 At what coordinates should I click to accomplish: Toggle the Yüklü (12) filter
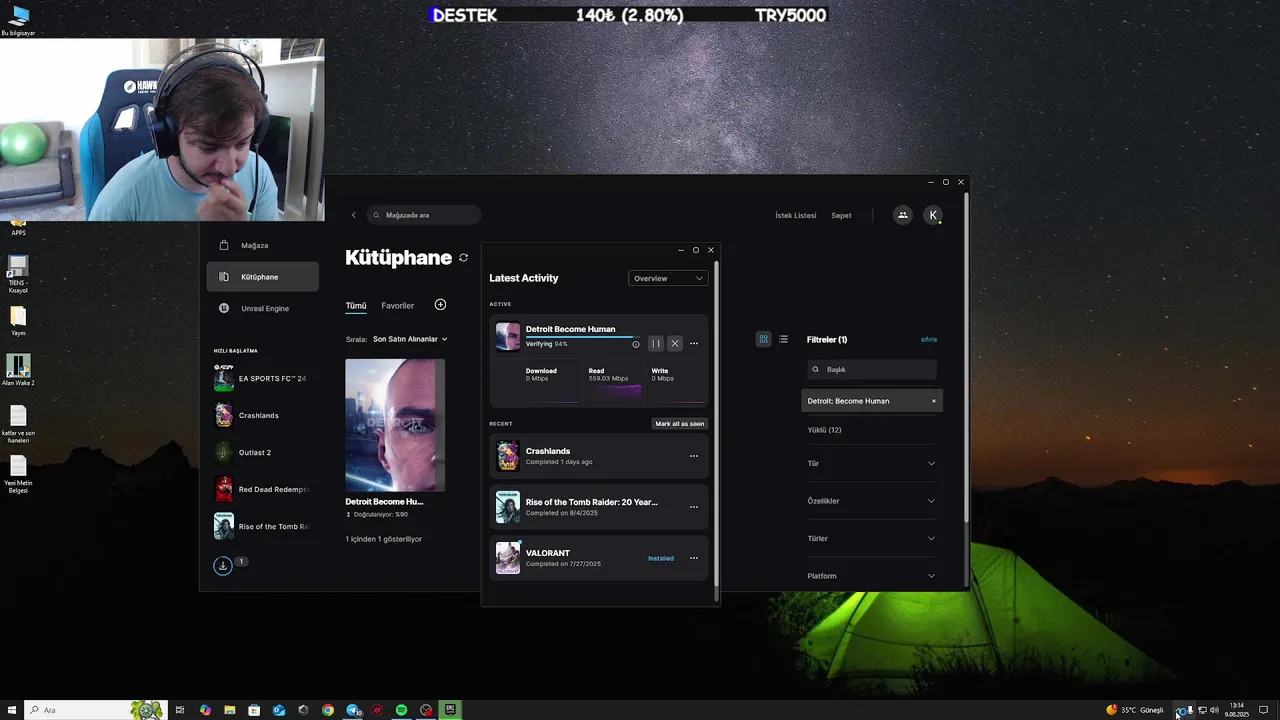824,430
